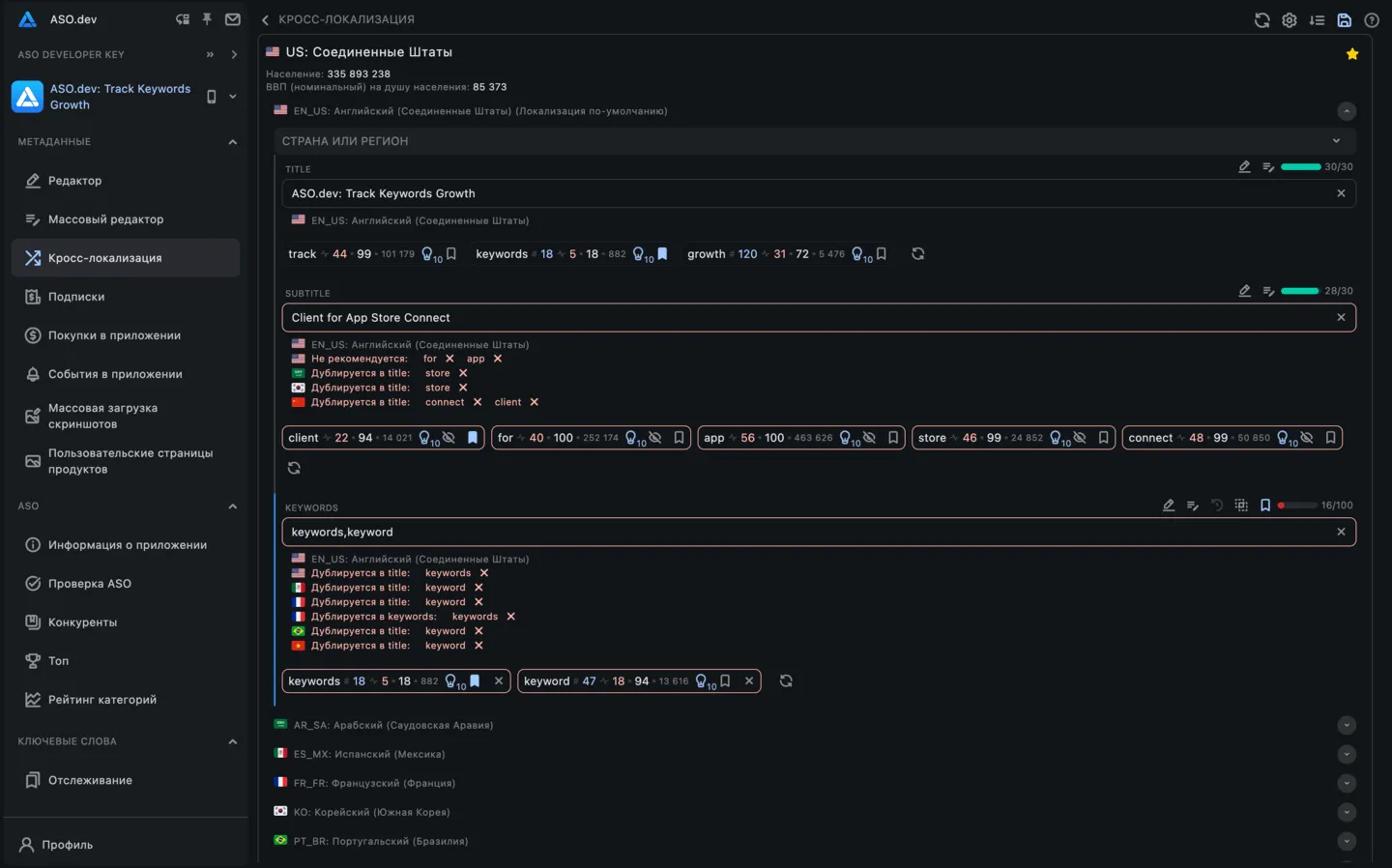Toggle bookmark on the 'track' keyword

[451, 254]
